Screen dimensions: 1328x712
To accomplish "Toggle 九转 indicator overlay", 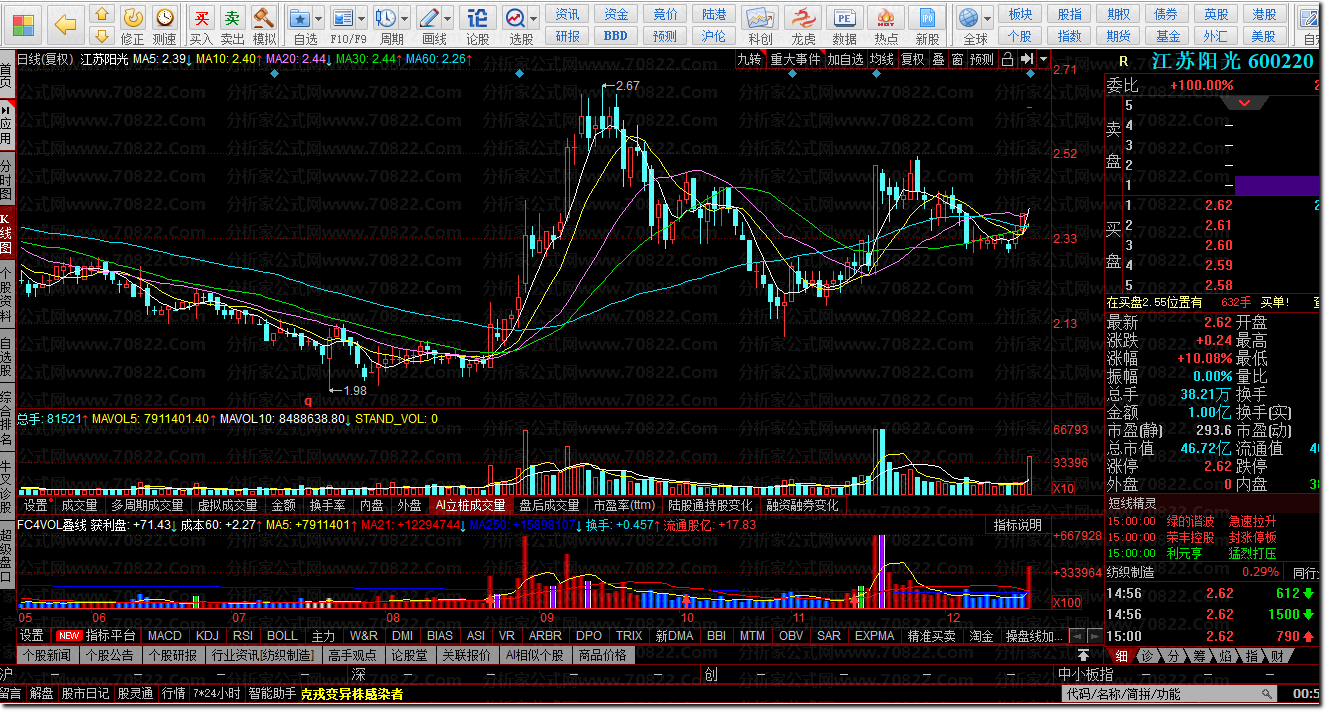I will tap(749, 59).
